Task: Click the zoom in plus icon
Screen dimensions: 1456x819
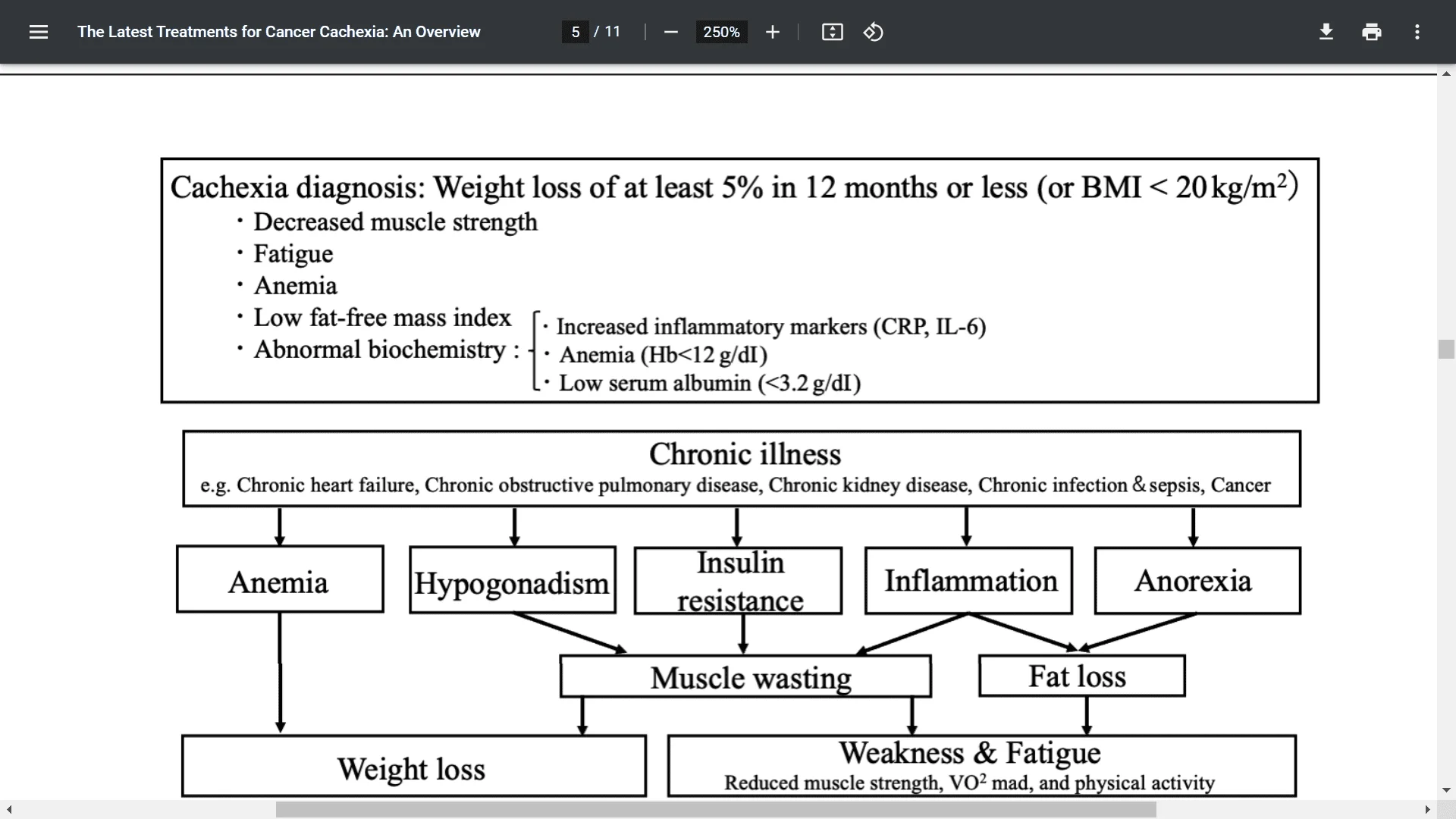Action: point(770,32)
